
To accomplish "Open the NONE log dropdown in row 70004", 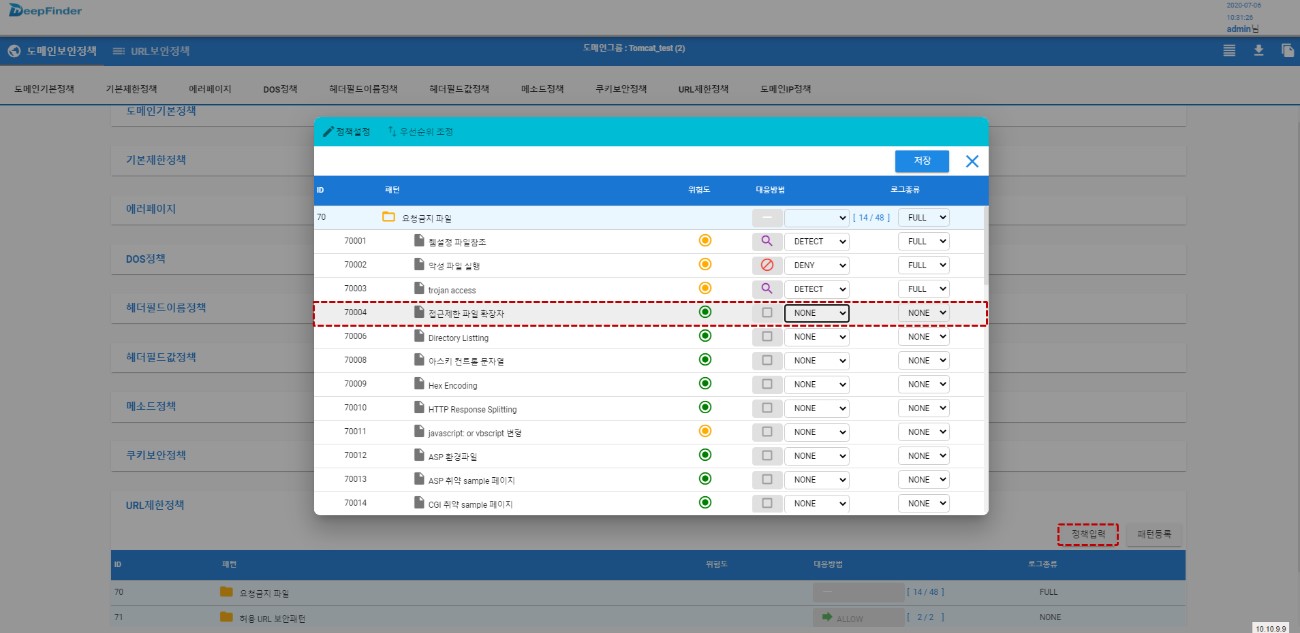I will click(x=924, y=313).
